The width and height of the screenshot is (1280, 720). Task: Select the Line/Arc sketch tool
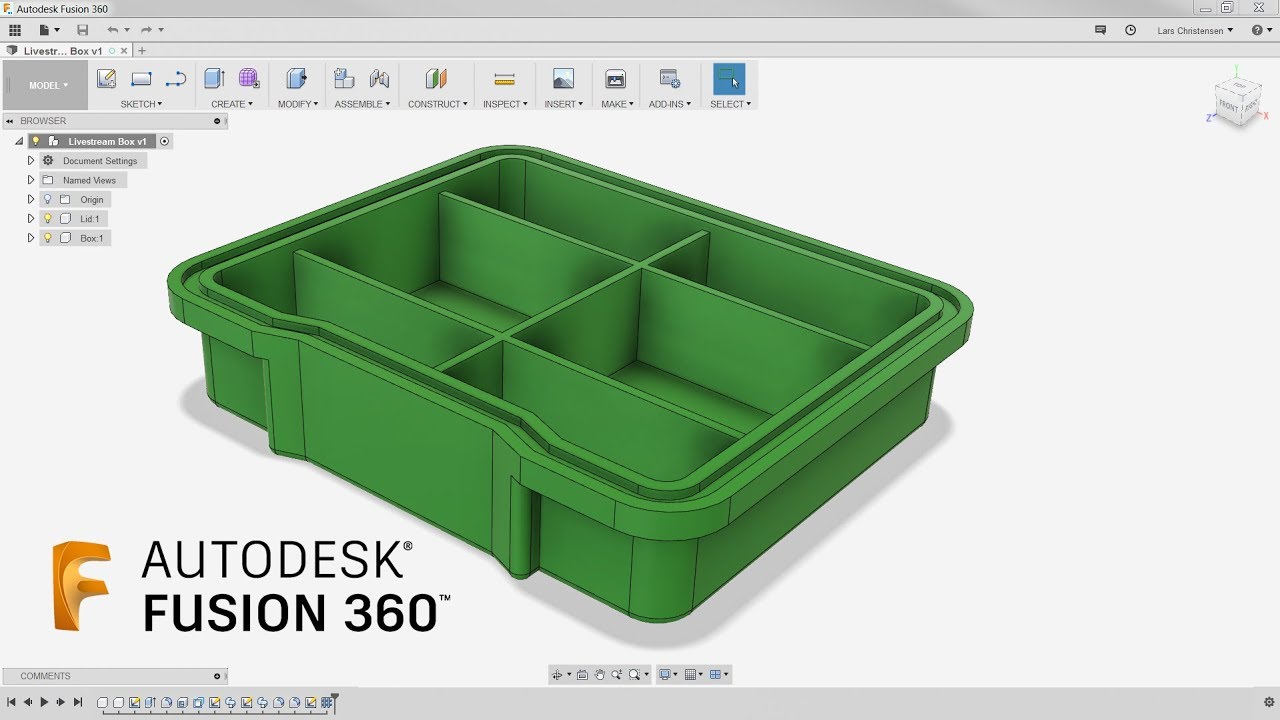click(175, 79)
